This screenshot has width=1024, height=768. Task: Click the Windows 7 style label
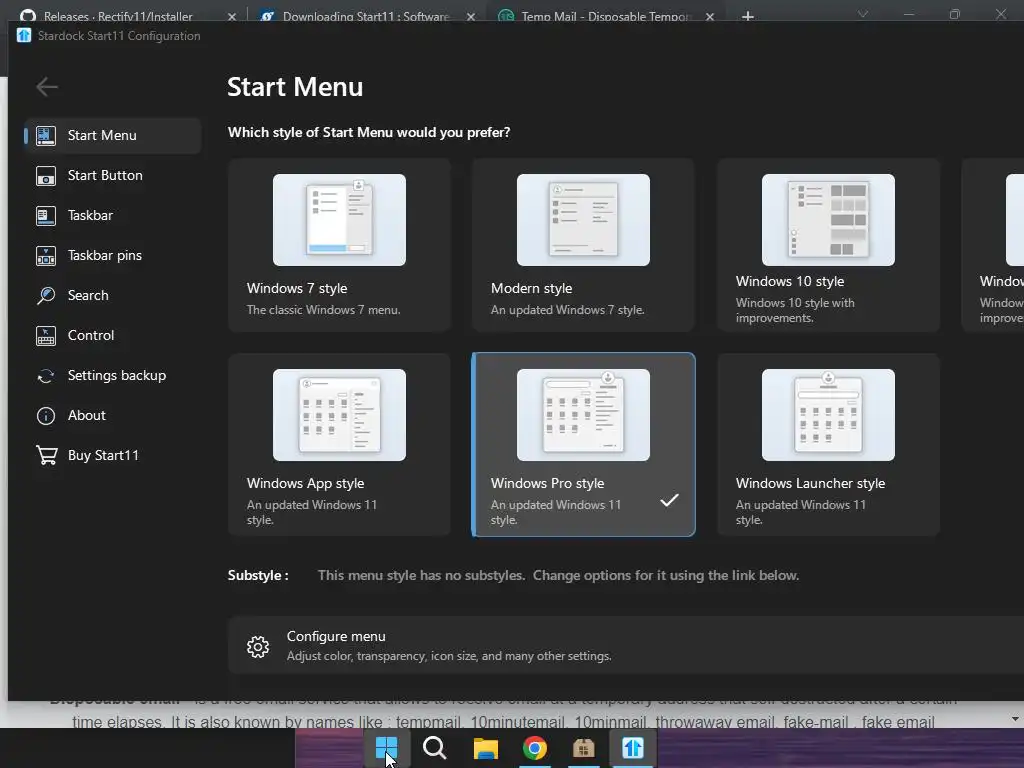tap(297, 288)
